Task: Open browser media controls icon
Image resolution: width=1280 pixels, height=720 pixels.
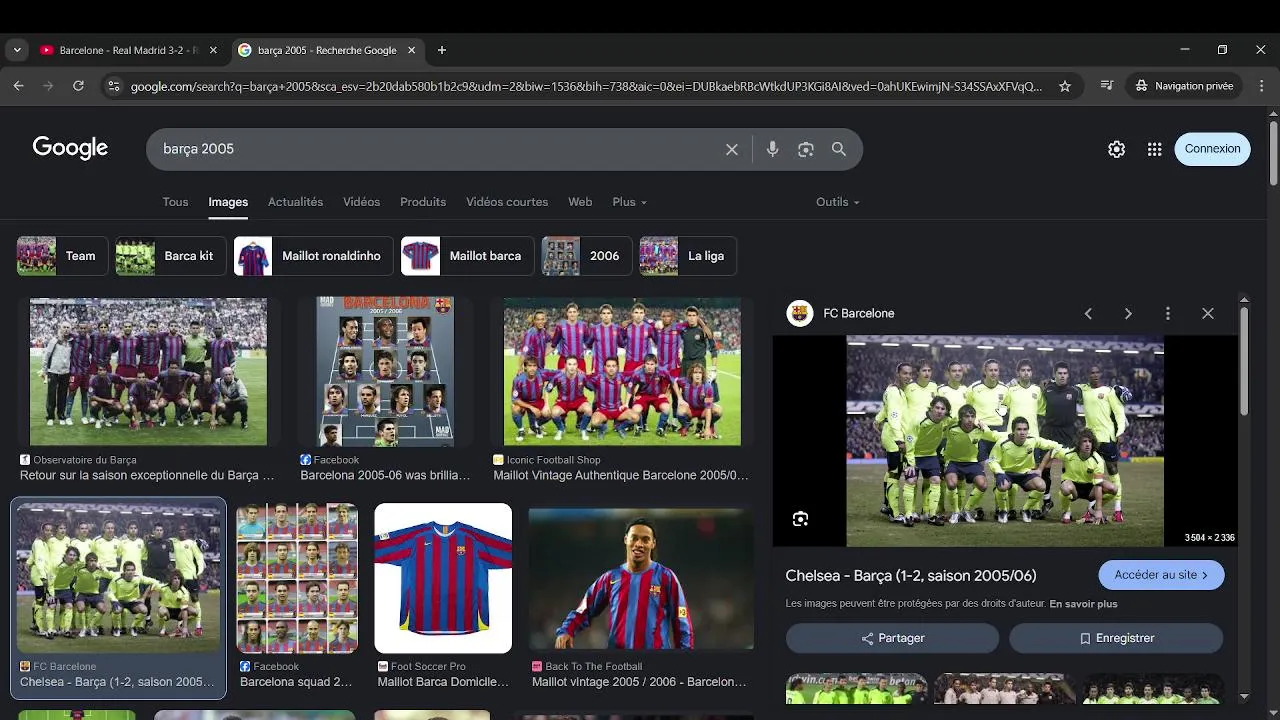Action: [1107, 86]
